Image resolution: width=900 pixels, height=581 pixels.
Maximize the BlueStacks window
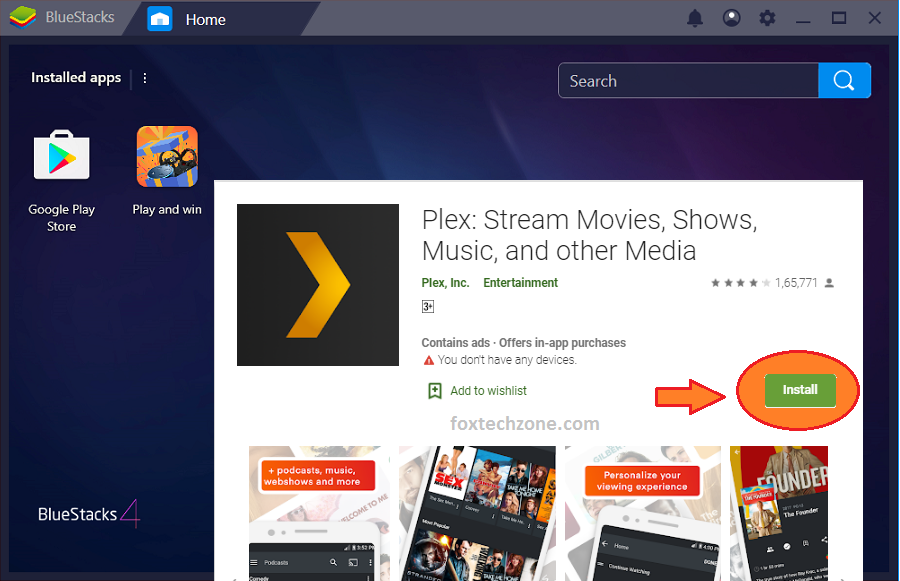pyautogui.click(x=839, y=18)
